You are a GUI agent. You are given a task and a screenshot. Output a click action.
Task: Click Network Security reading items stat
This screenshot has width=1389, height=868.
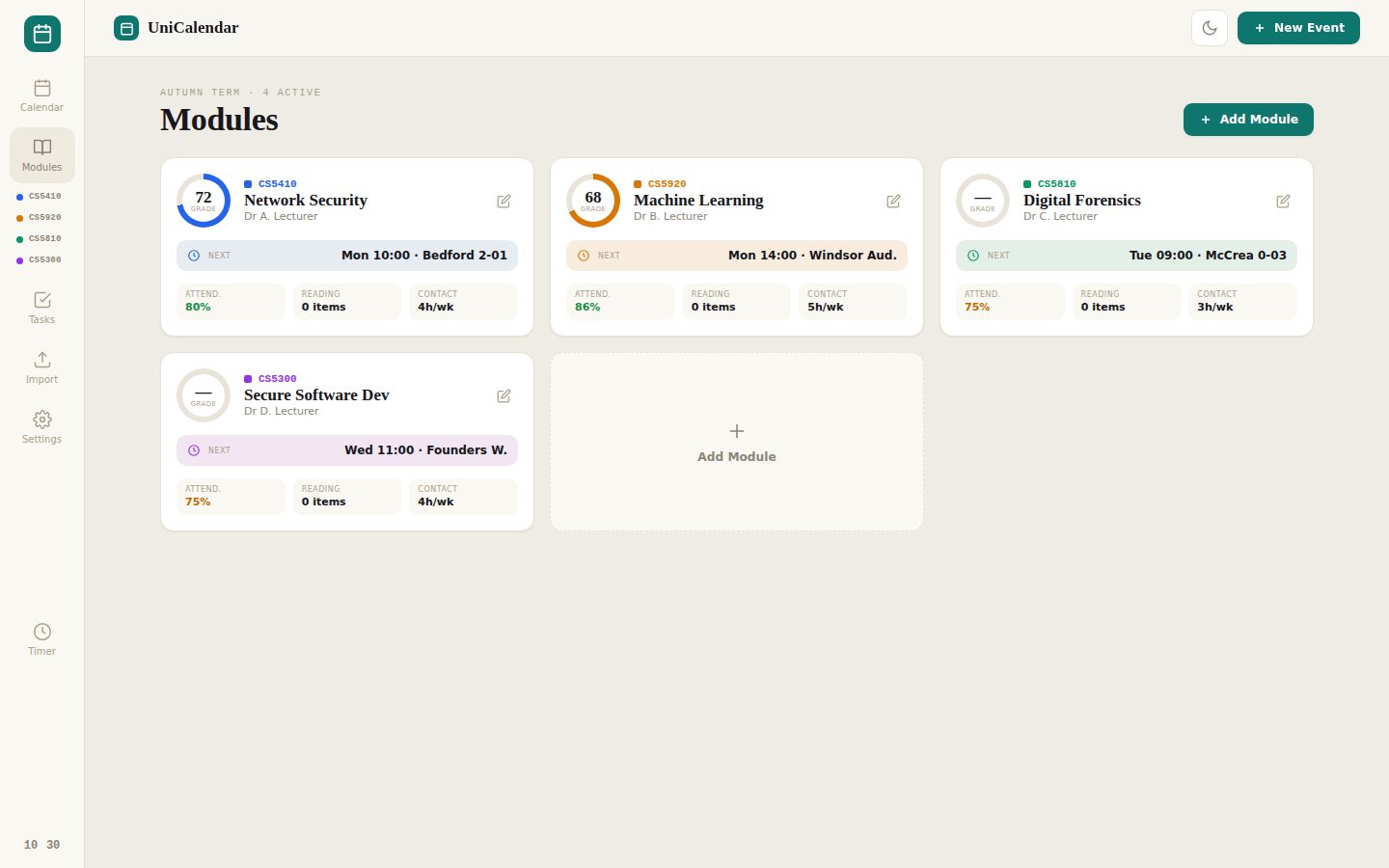347,301
